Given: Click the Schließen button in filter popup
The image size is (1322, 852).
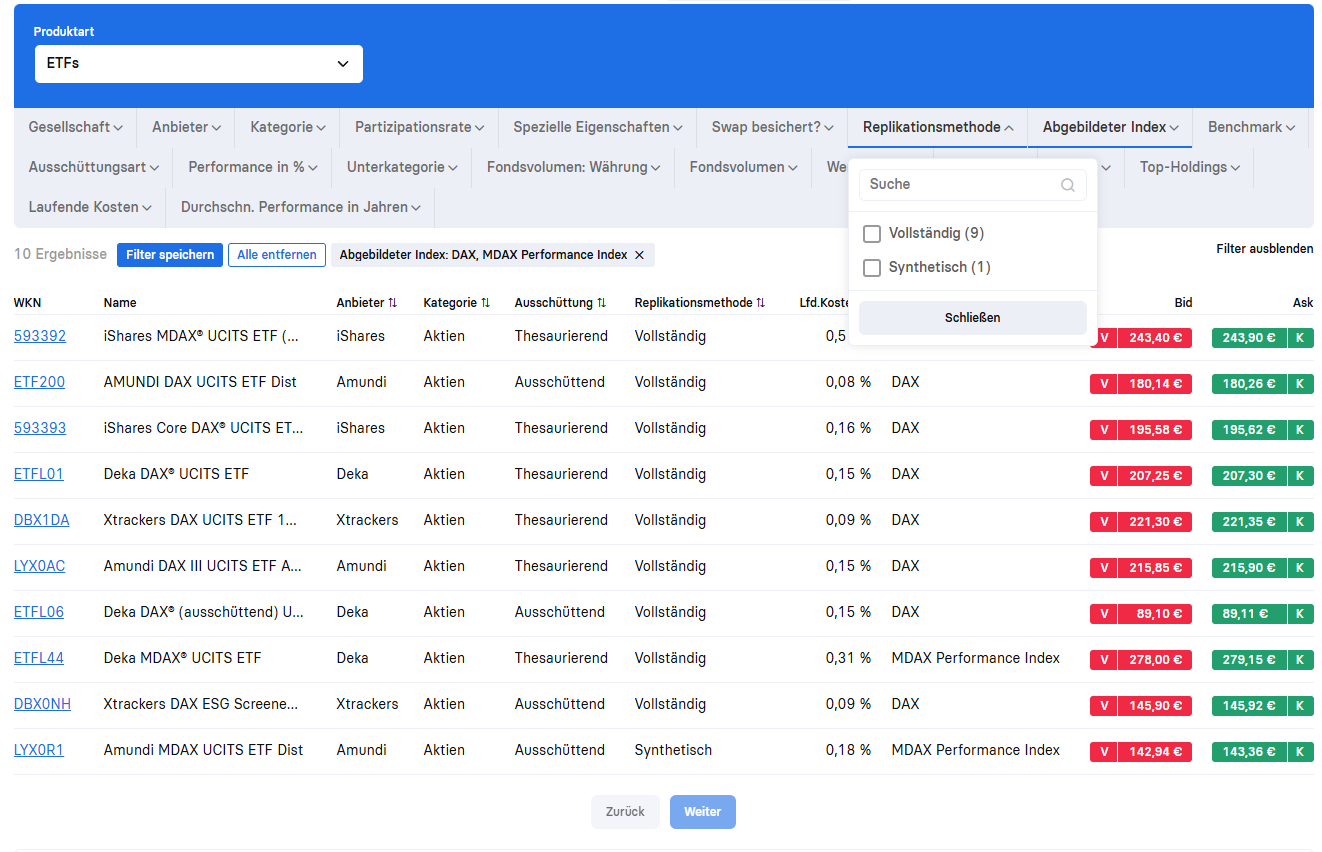Looking at the screenshot, I should [972, 318].
